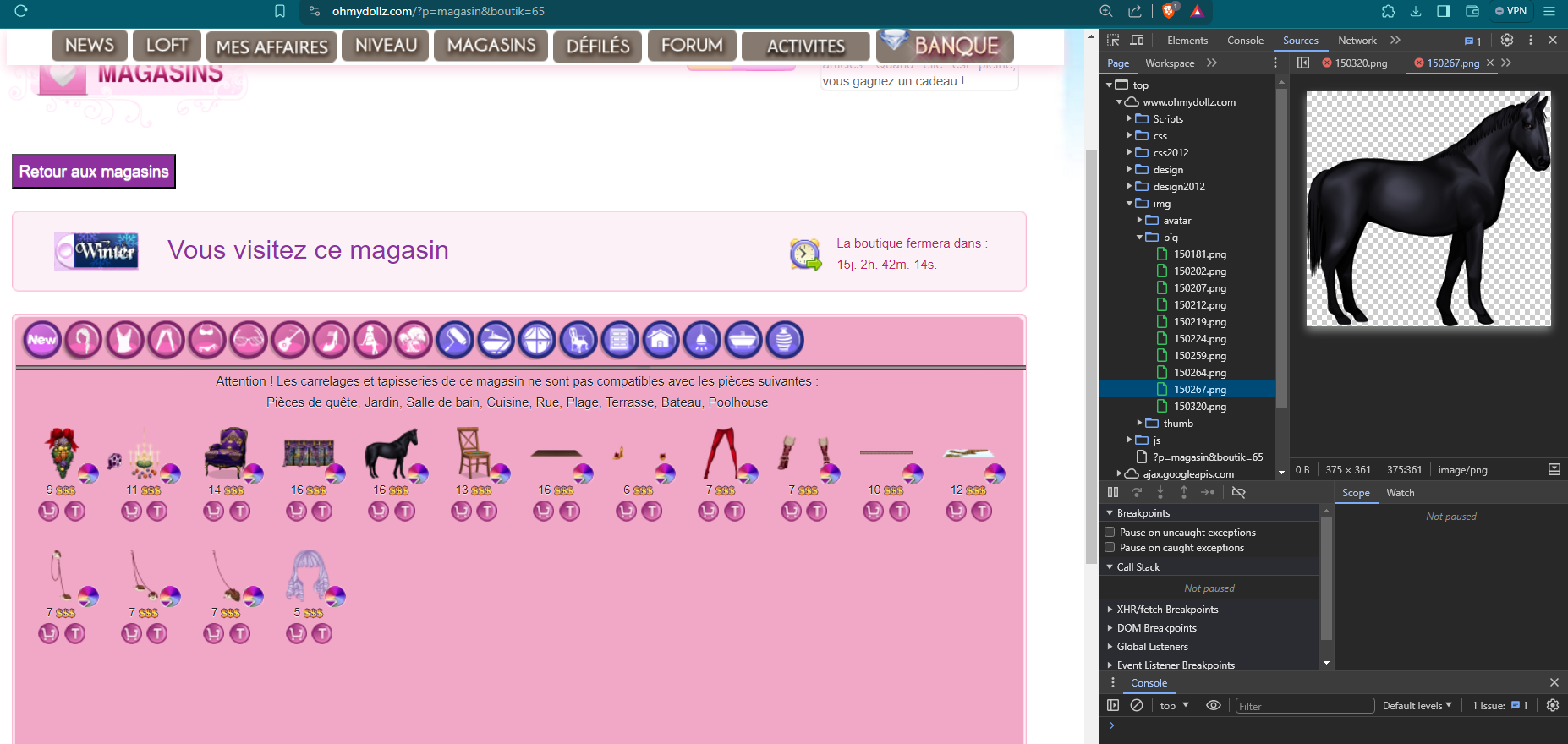Switch to the Network tab
The image size is (1568, 744).
(x=1357, y=40)
